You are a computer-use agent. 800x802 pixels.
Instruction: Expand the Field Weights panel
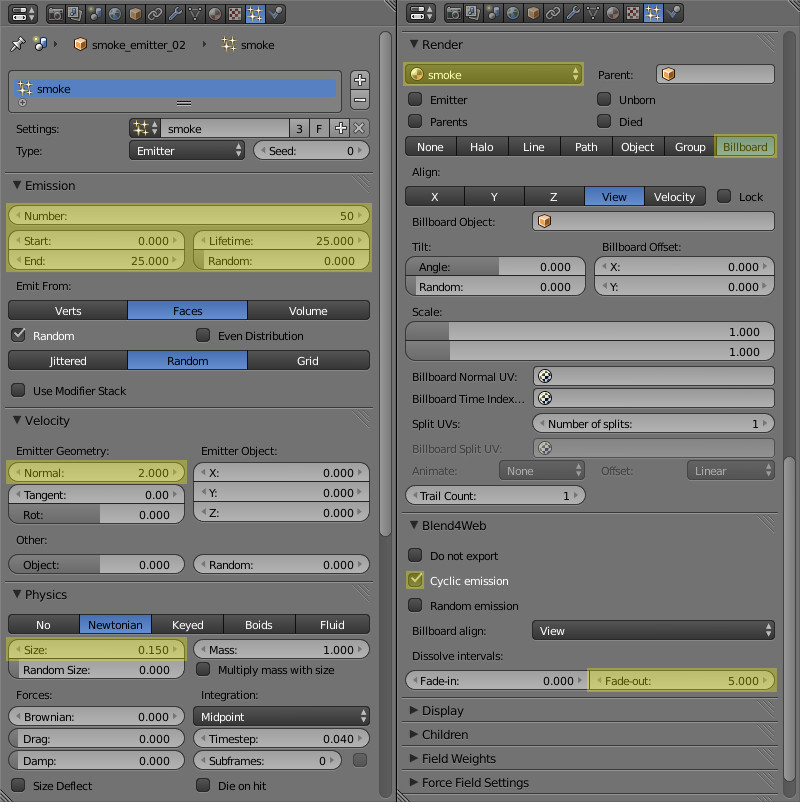click(460, 759)
